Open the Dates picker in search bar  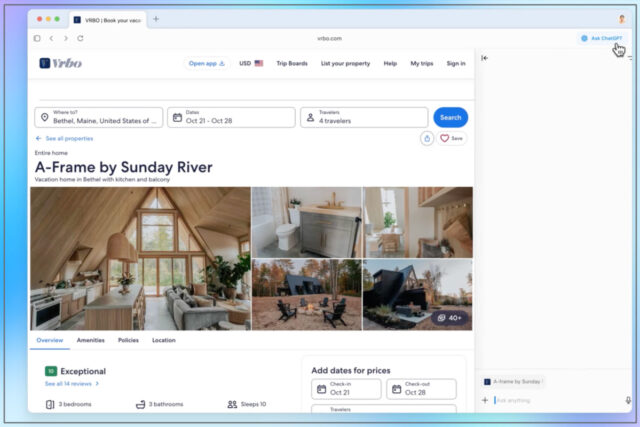[231, 117]
